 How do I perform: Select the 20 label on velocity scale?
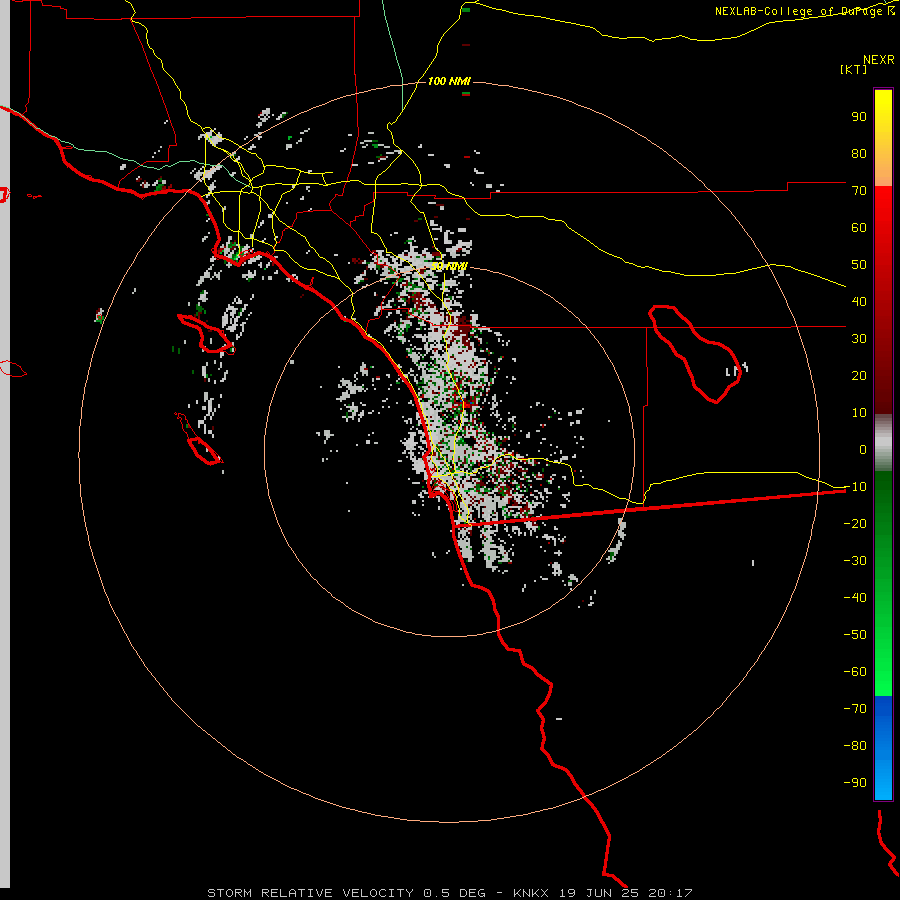click(x=859, y=375)
